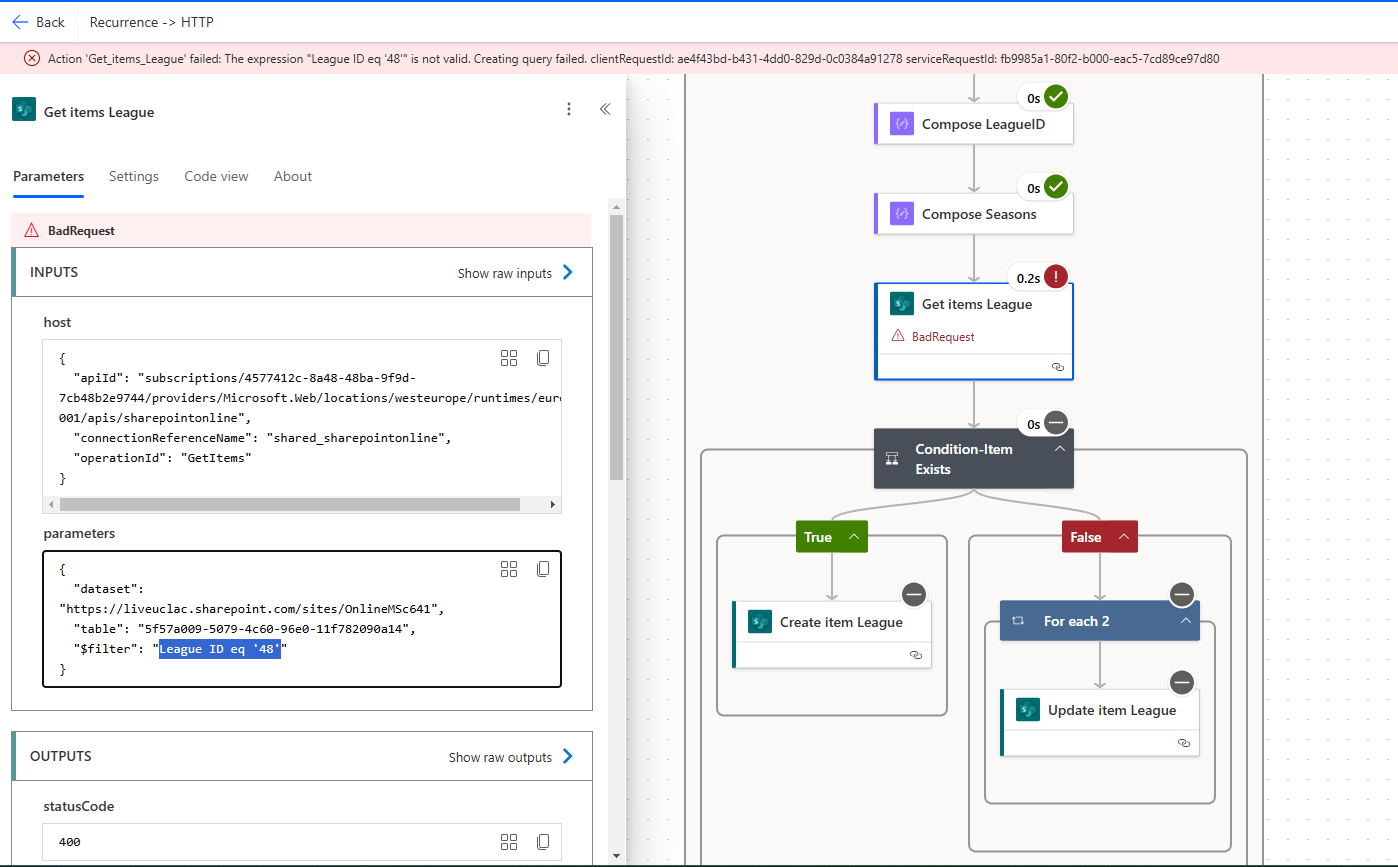Toggle grid view icon in host box
1398x867 pixels.
509,358
